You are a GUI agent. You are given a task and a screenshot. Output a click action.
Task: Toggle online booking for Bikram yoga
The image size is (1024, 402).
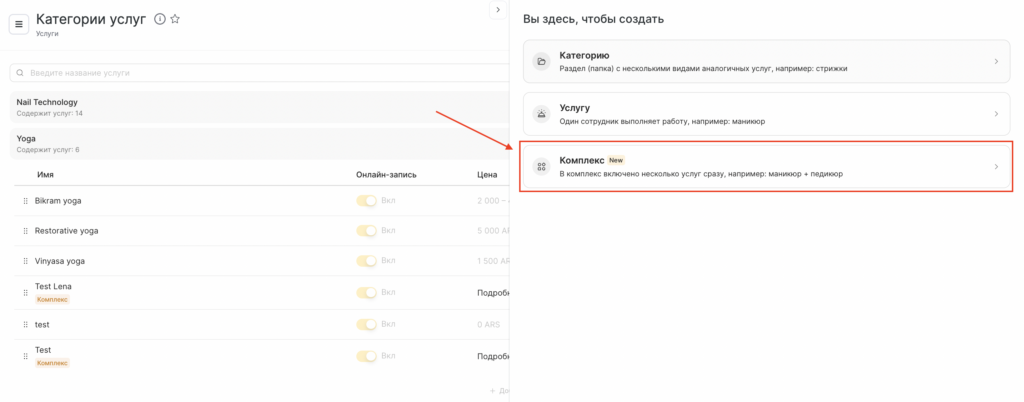pyautogui.click(x=367, y=201)
